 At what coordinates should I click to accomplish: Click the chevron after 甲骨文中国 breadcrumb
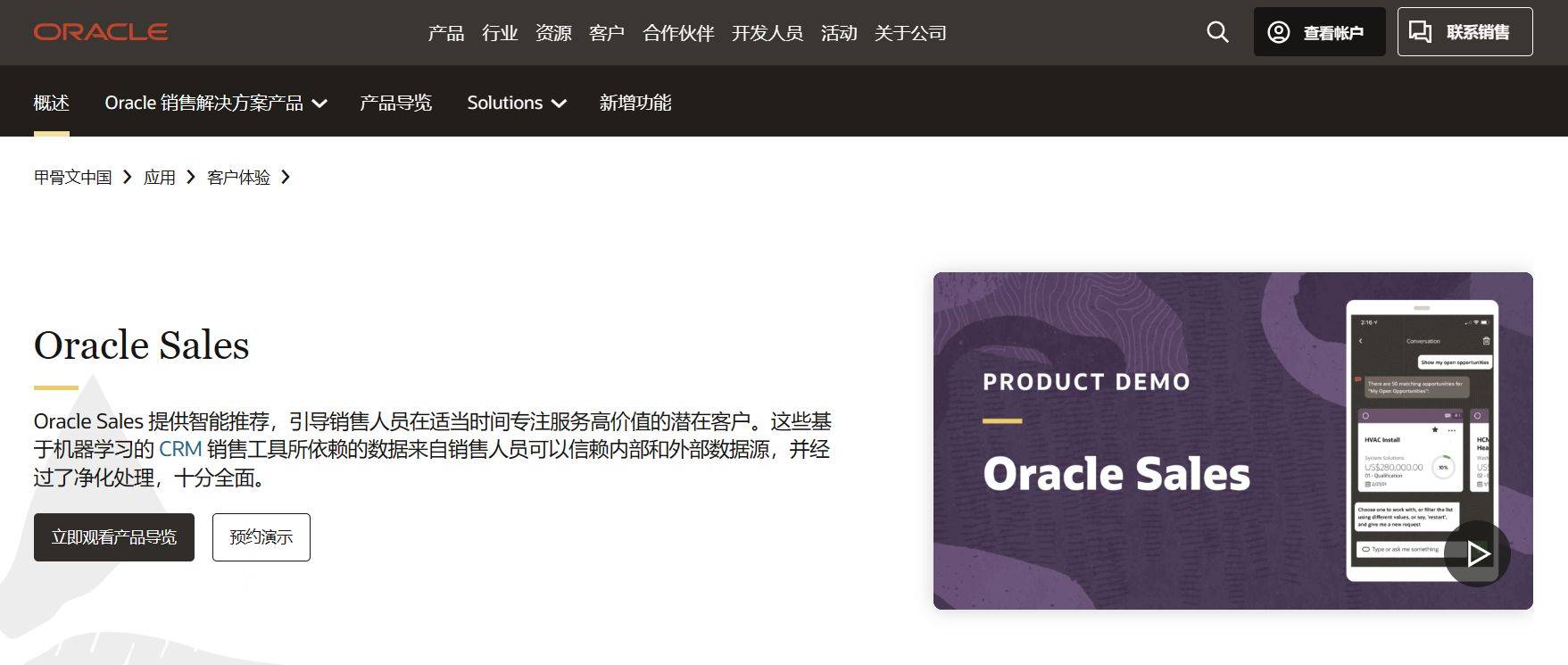[x=128, y=177]
